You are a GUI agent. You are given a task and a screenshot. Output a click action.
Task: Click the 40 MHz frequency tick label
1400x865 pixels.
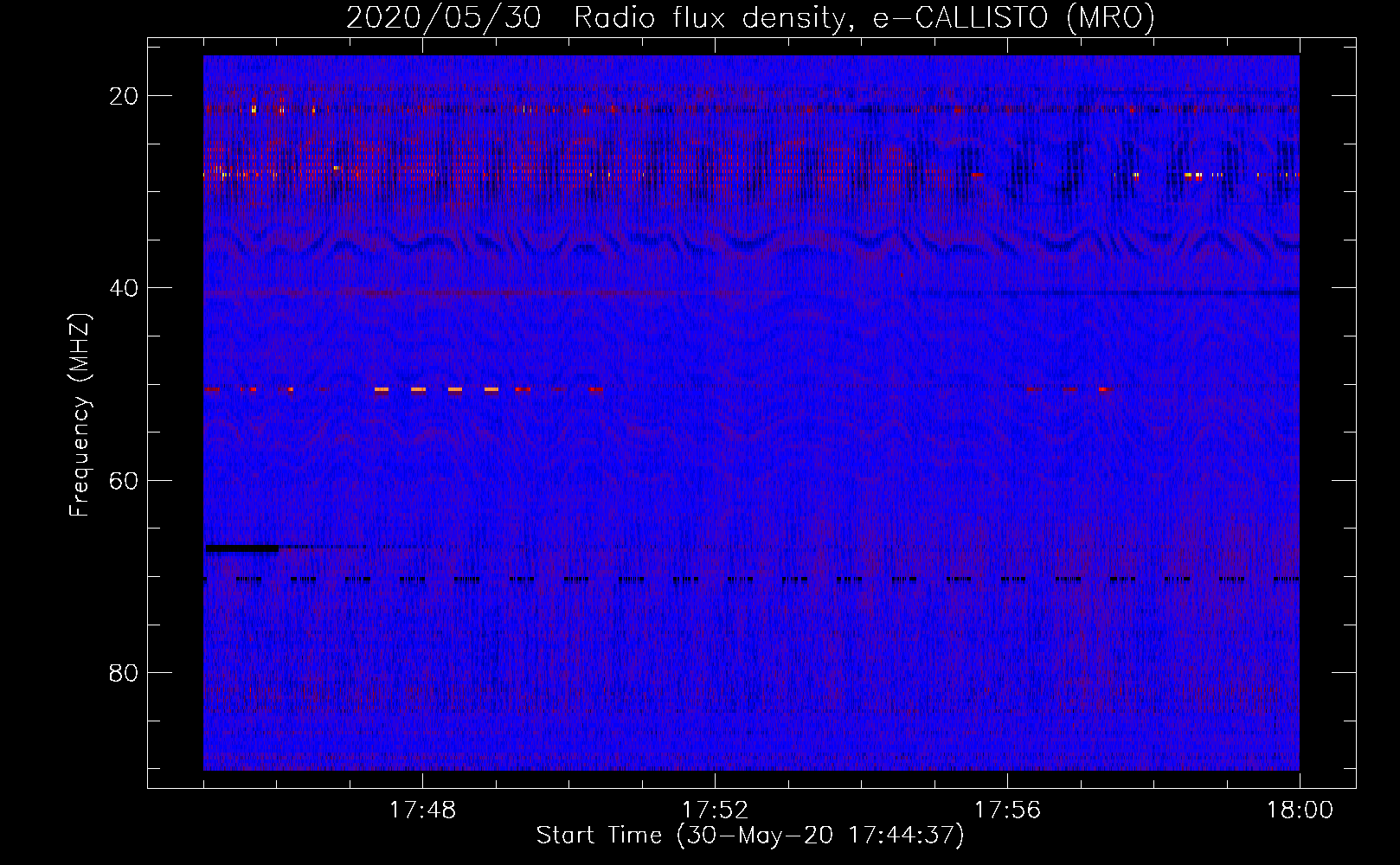(x=124, y=288)
